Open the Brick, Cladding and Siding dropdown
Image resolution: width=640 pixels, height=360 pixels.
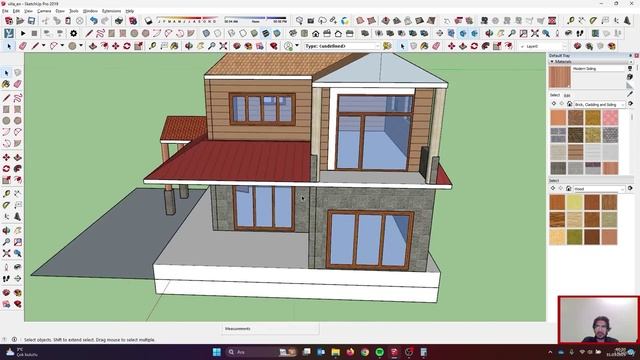point(599,104)
